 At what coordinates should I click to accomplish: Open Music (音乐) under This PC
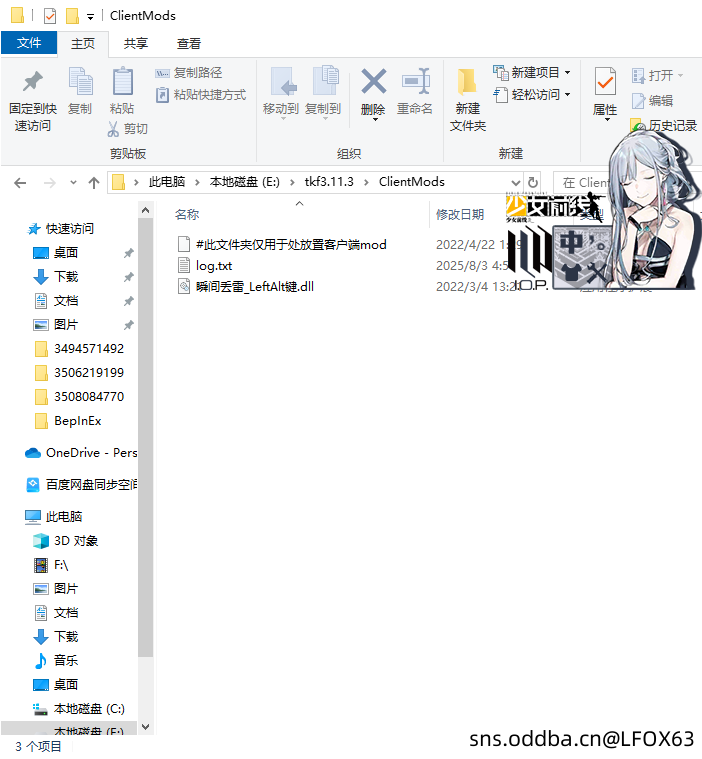click(x=66, y=660)
